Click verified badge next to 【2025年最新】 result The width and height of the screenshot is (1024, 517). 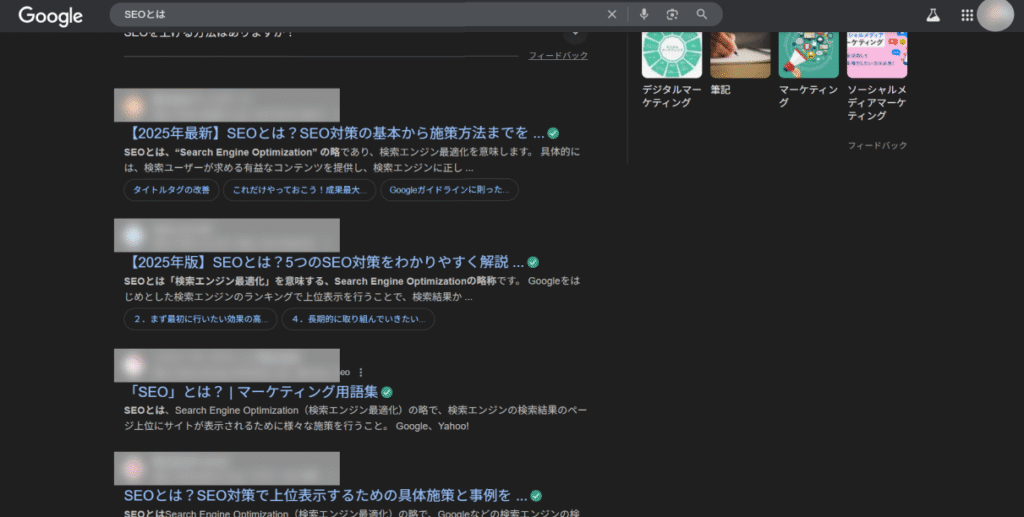pyautogui.click(x=553, y=133)
